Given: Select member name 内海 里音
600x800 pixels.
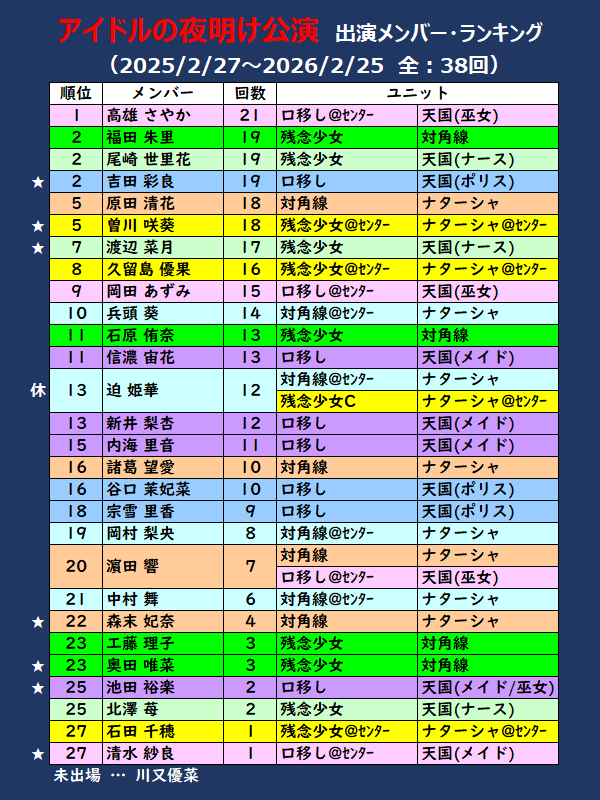Looking at the screenshot, I should [140, 445].
